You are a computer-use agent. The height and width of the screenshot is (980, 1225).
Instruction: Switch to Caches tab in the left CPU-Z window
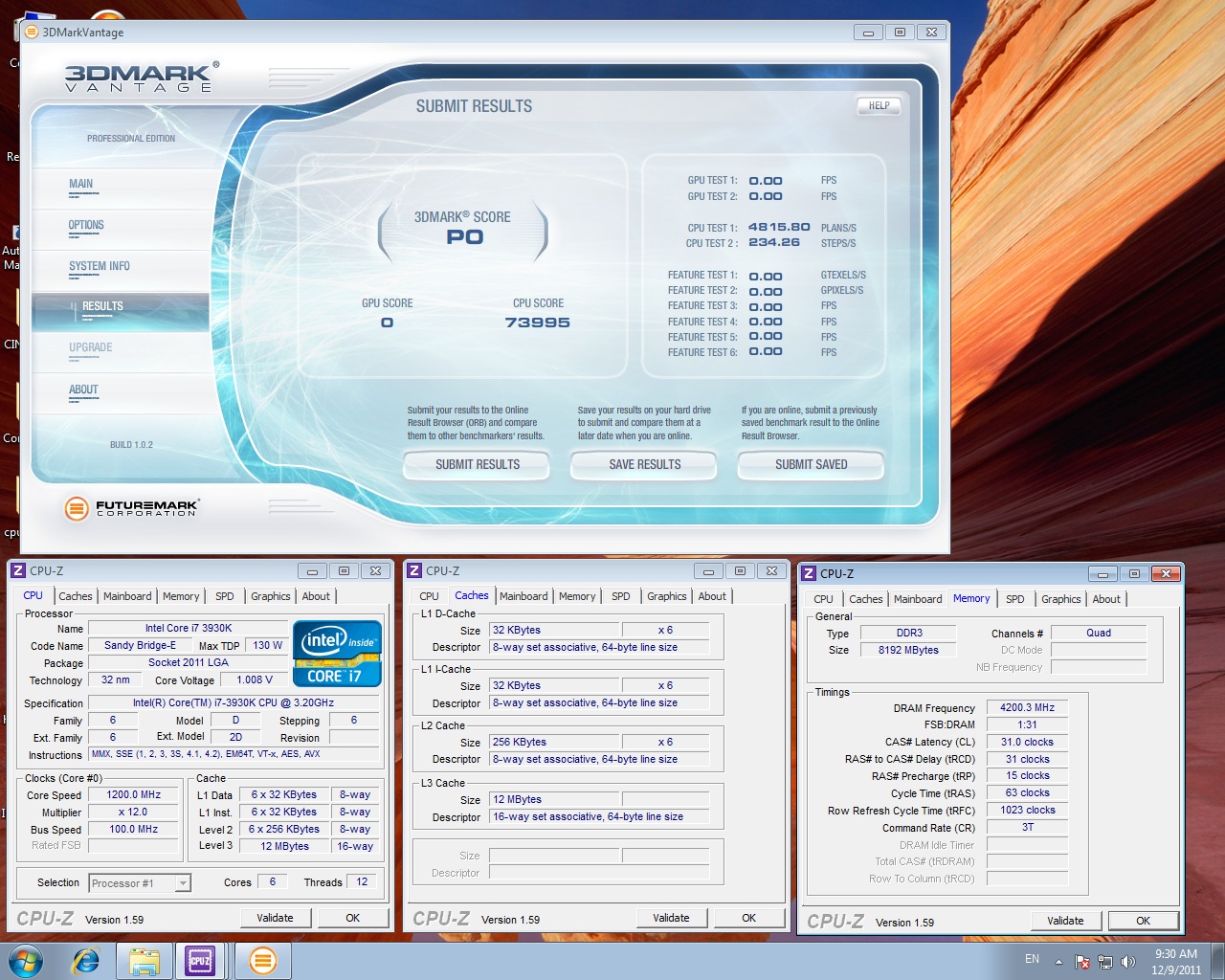point(76,596)
